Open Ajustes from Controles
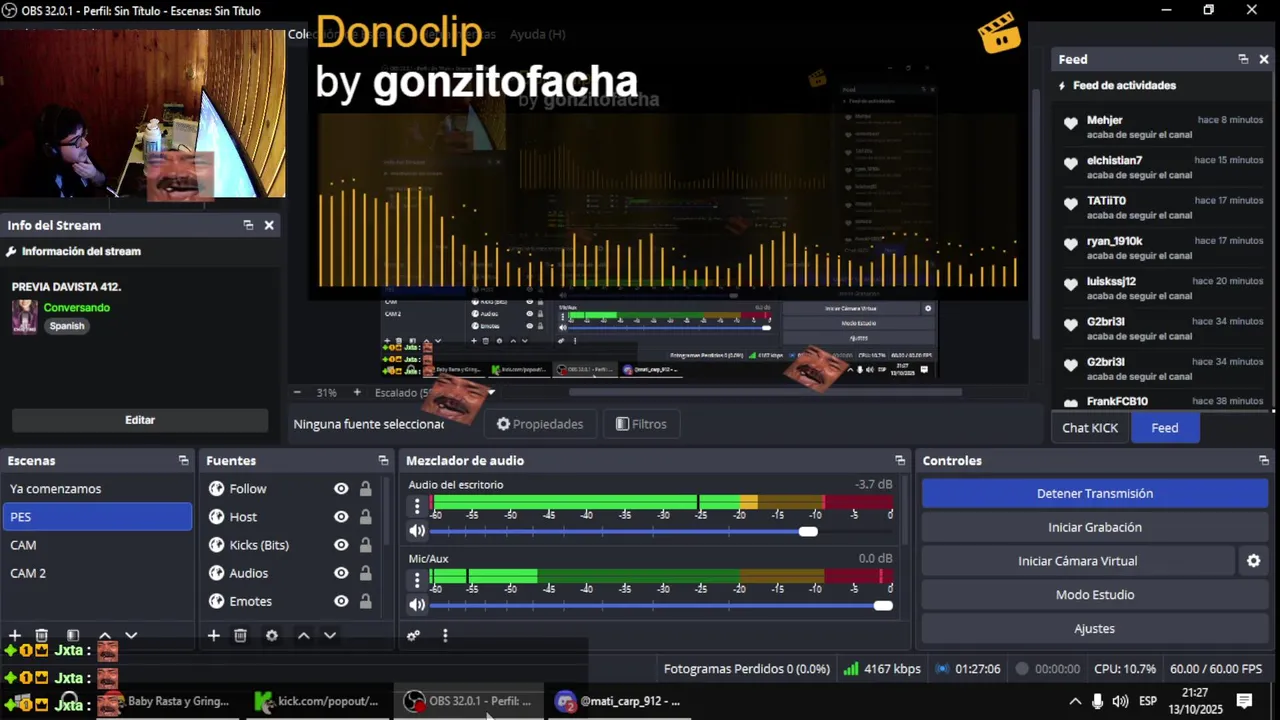Viewport: 1280px width, 720px height. 1095,628
